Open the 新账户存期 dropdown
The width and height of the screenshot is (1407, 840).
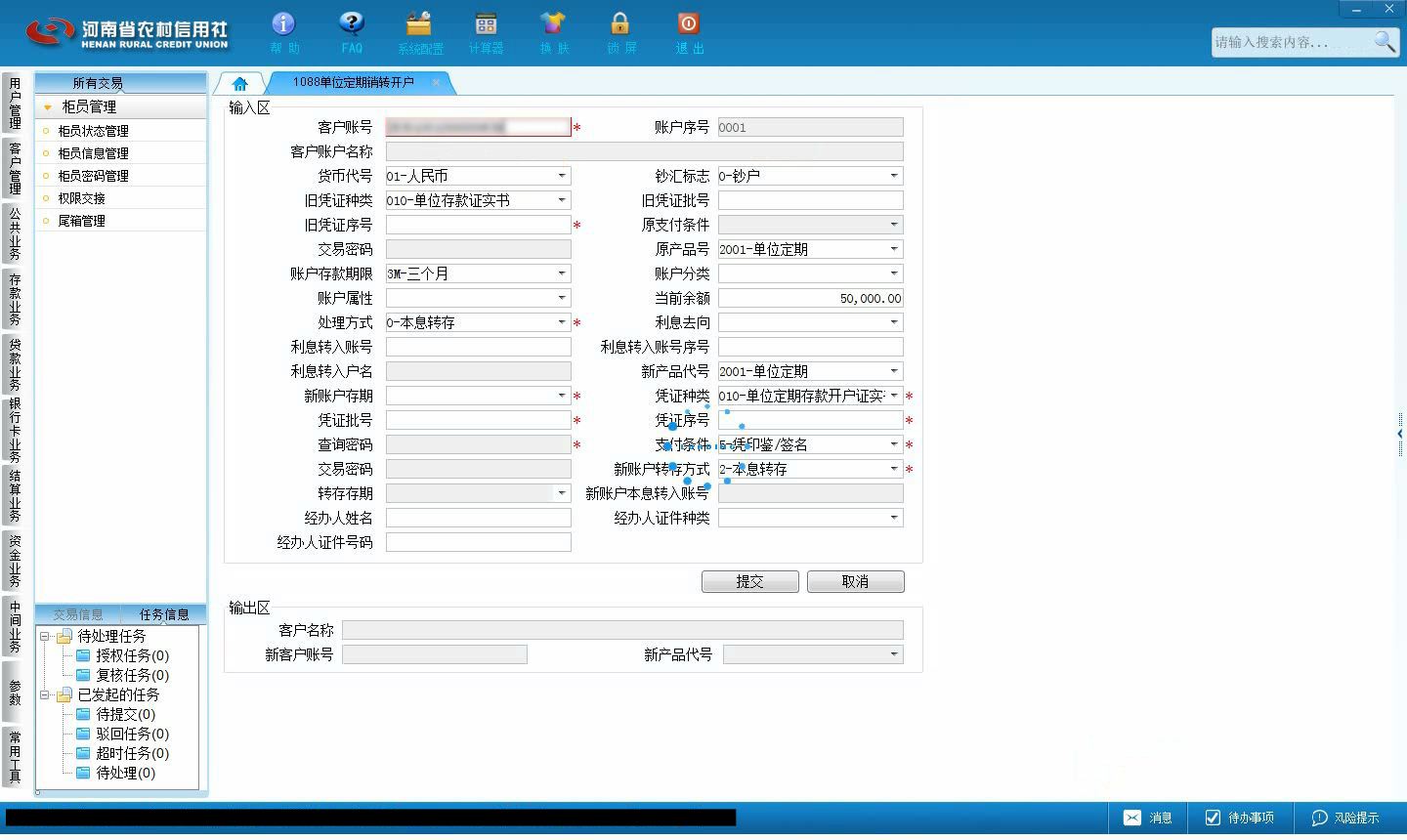(562, 396)
